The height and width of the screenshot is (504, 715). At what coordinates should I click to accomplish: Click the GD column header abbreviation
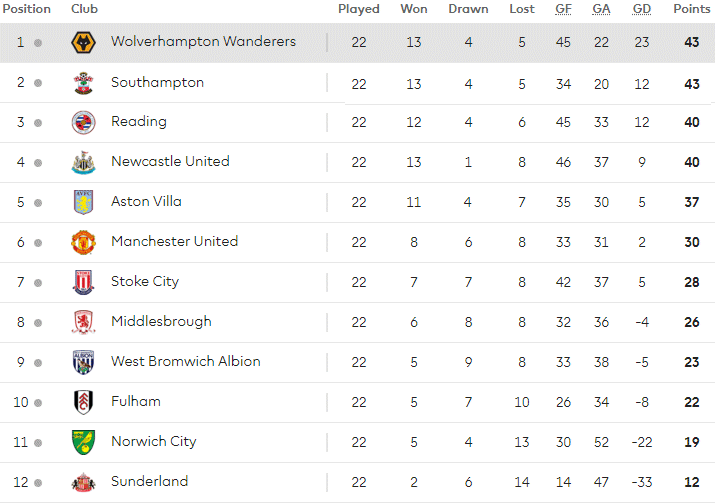642,9
